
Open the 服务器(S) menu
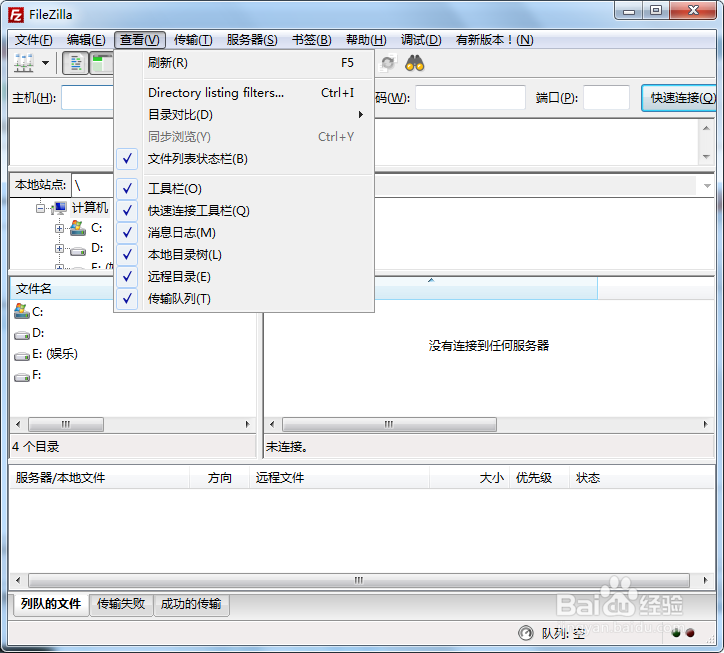[x=252, y=40]
